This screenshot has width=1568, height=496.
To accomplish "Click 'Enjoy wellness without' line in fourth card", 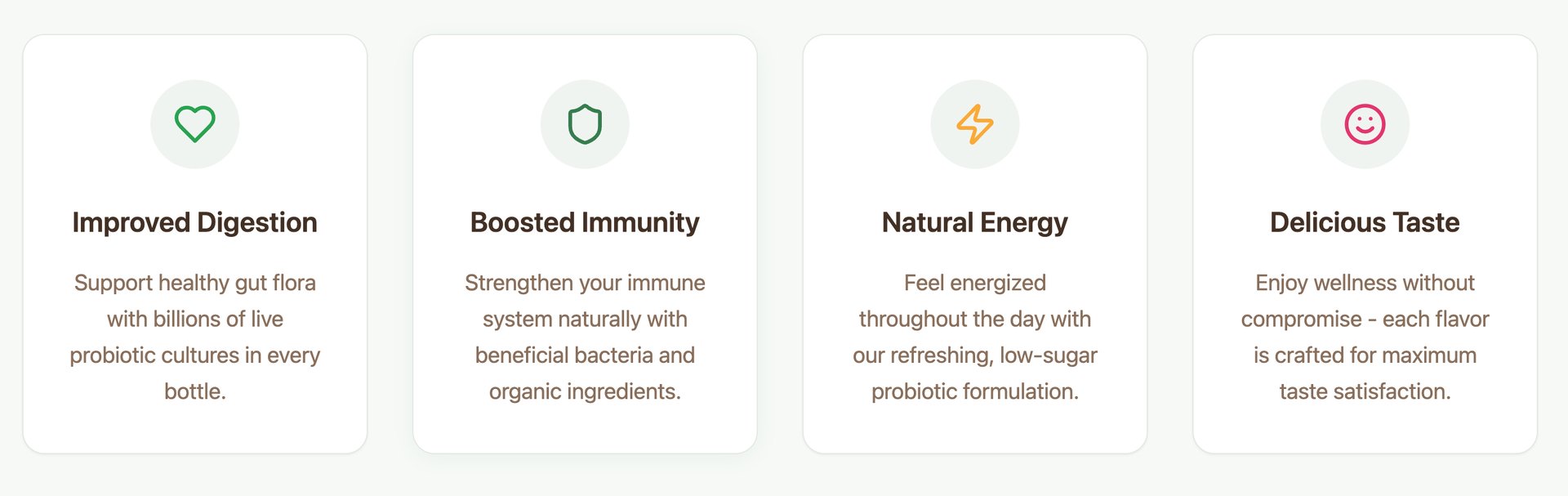I will 1365,284.
